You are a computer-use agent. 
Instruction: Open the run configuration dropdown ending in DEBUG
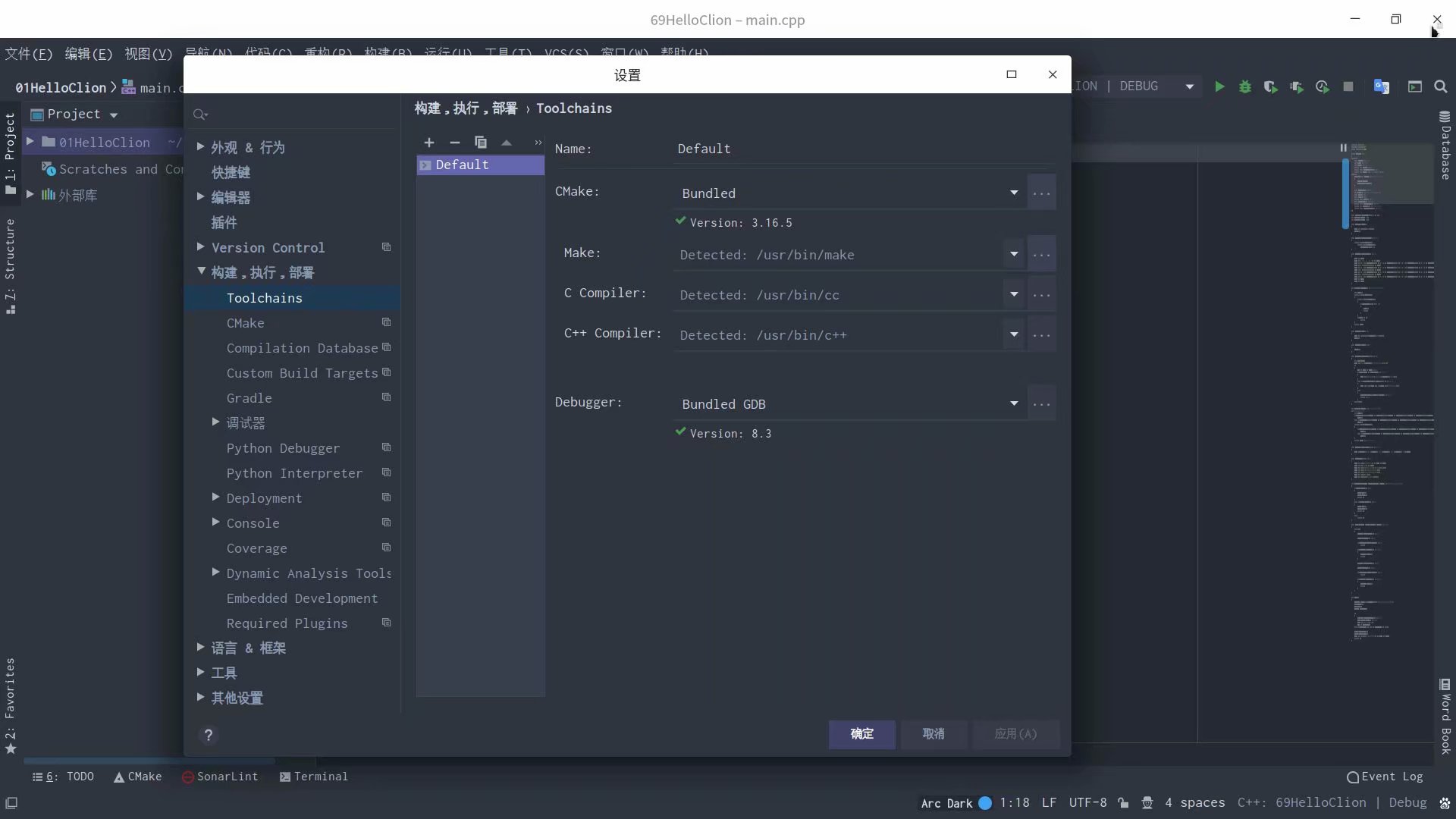pos(1136,86)
